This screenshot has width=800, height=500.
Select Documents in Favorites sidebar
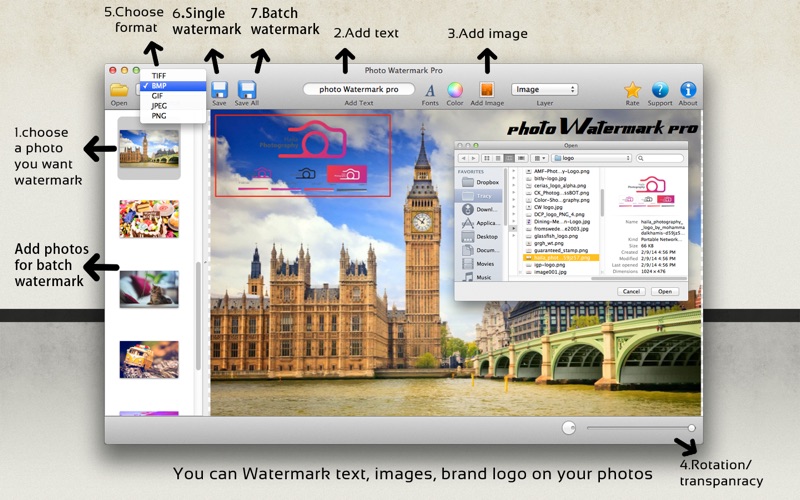point(480,250)
